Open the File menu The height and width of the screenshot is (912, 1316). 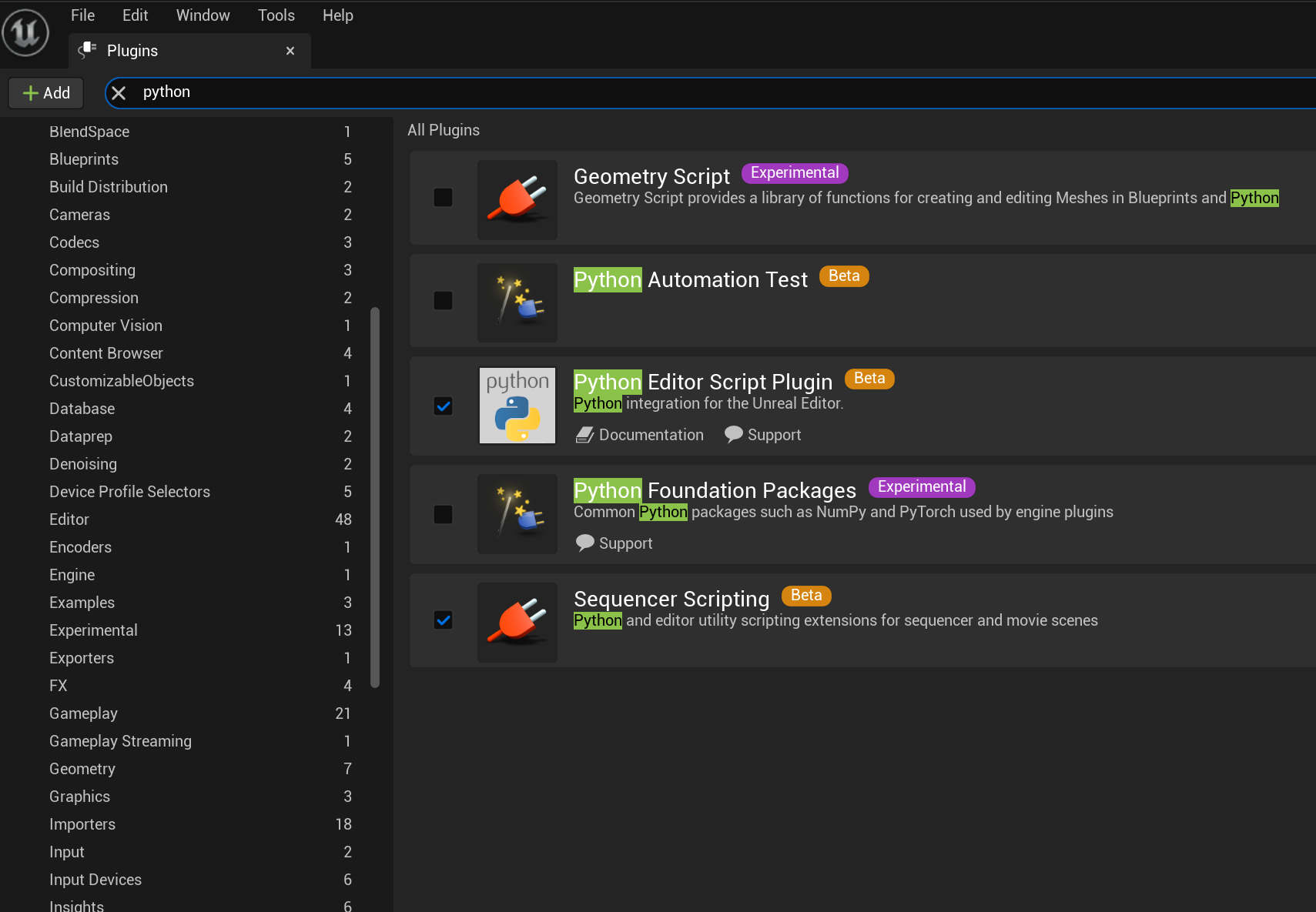tap(82, 15)
